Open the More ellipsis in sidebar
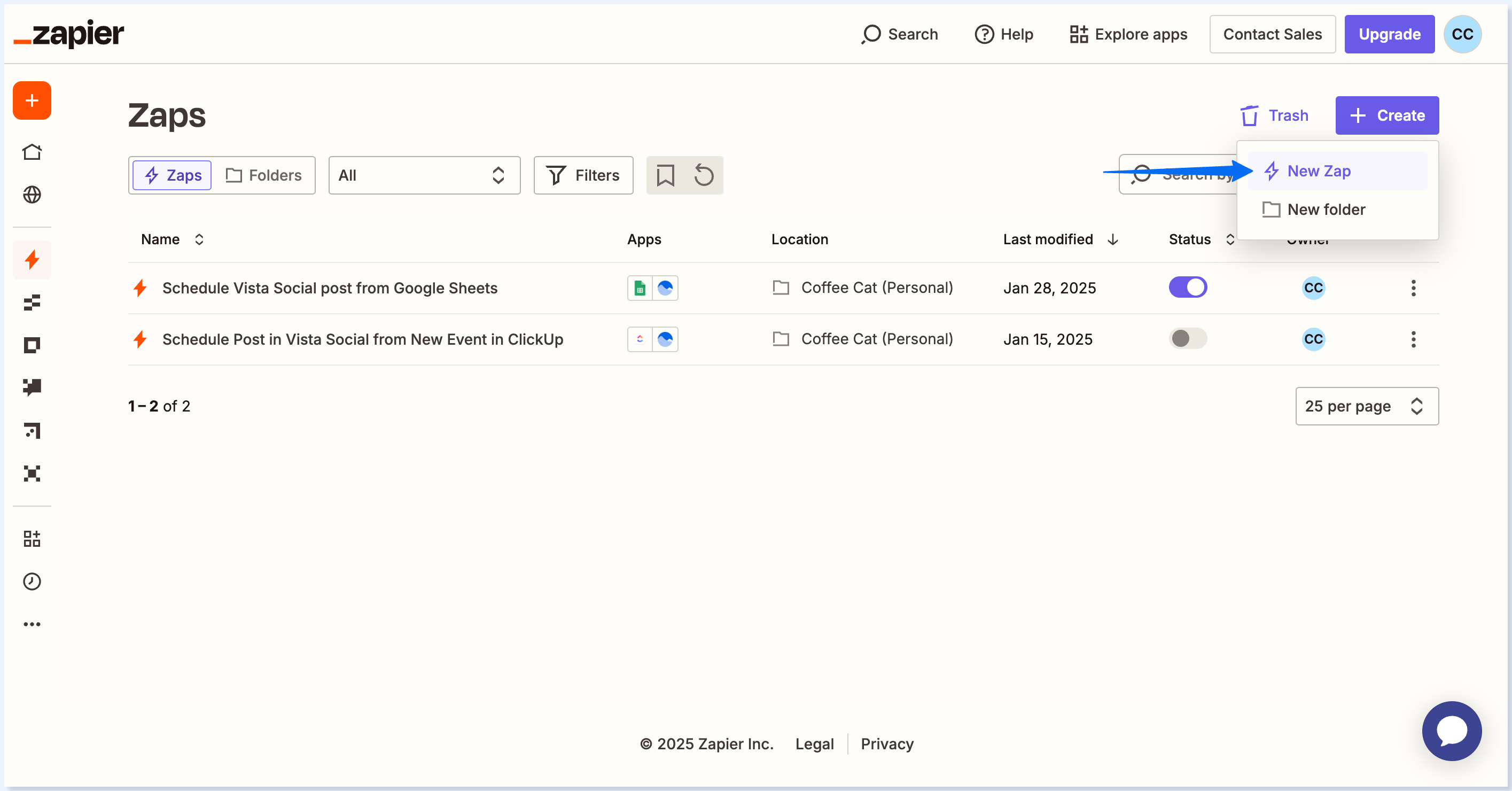This screenshot has width=1512, height=791. pos(32,624)
